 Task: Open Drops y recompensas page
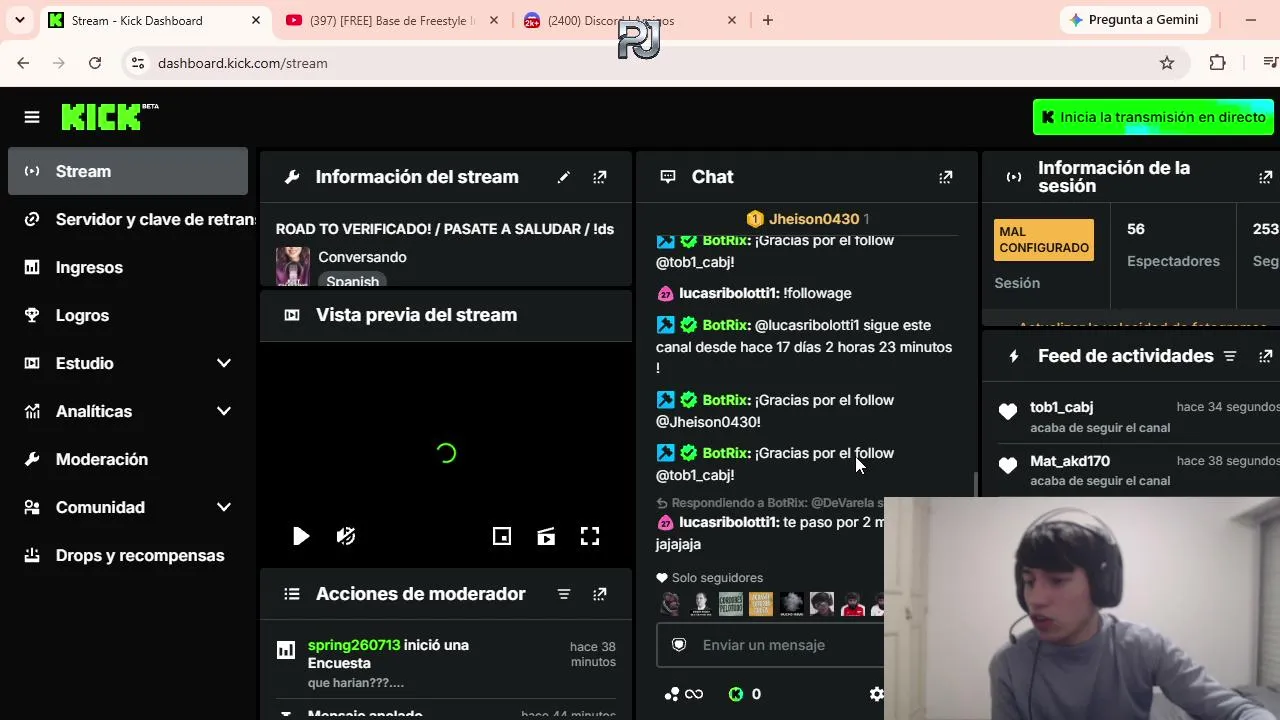(x=128, y=555)
